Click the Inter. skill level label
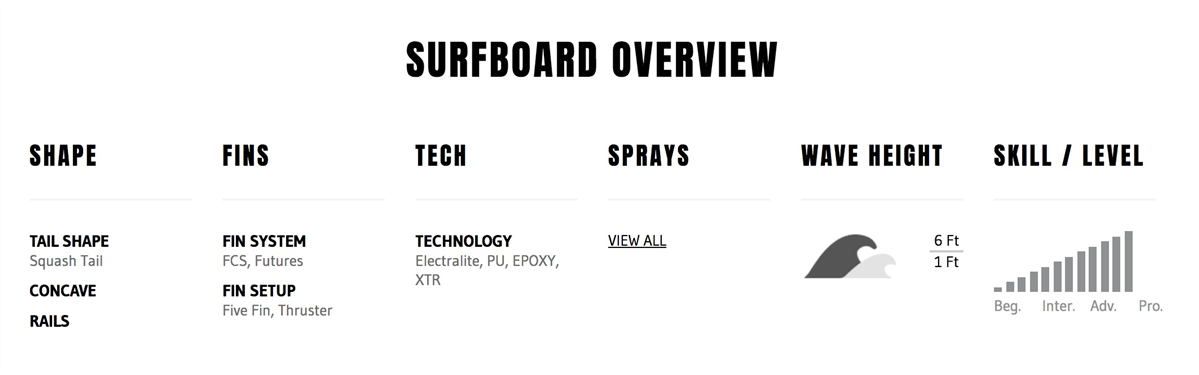The width and height of the screenshot is (1199, 375). [x=1058, y=306]
